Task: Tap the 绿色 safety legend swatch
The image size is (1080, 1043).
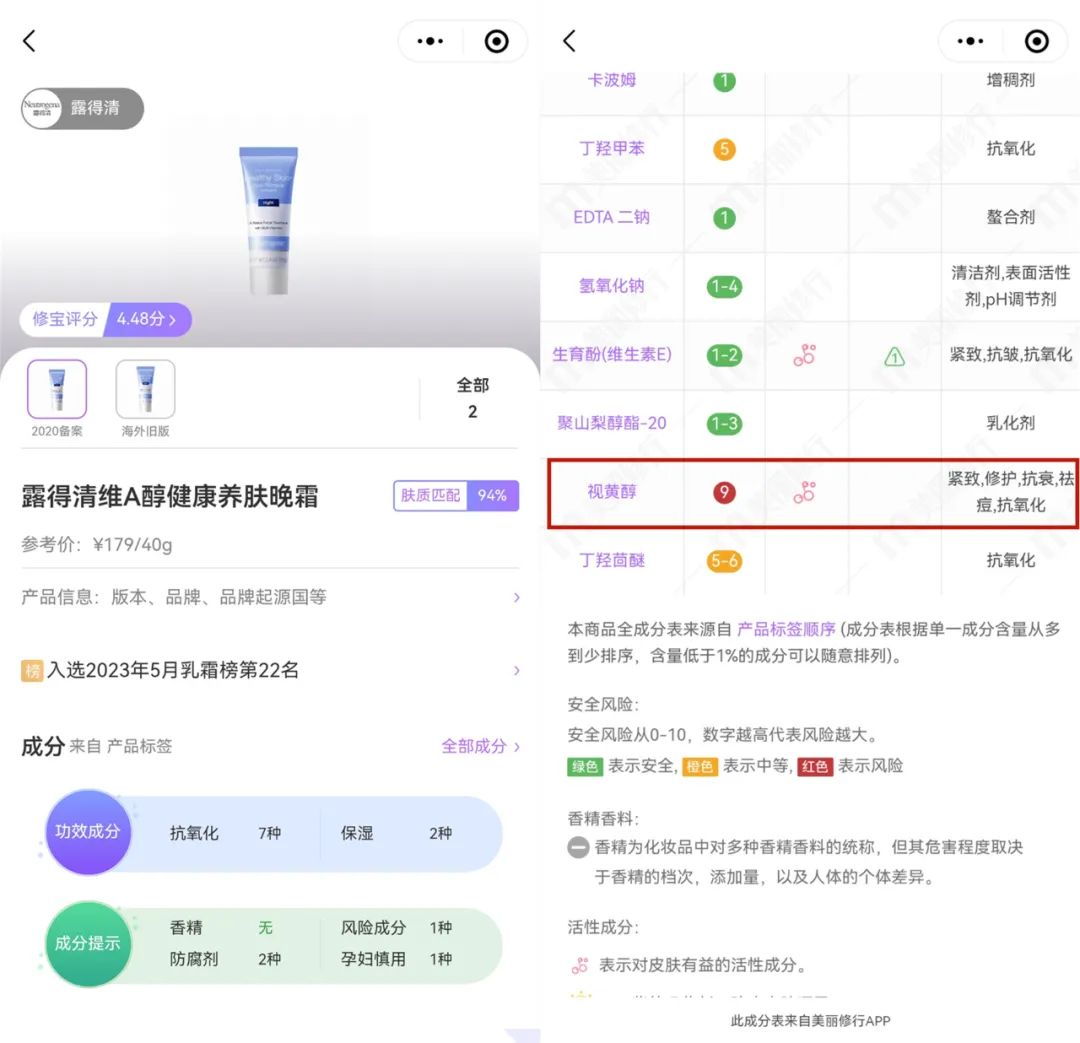Action: 585,766
